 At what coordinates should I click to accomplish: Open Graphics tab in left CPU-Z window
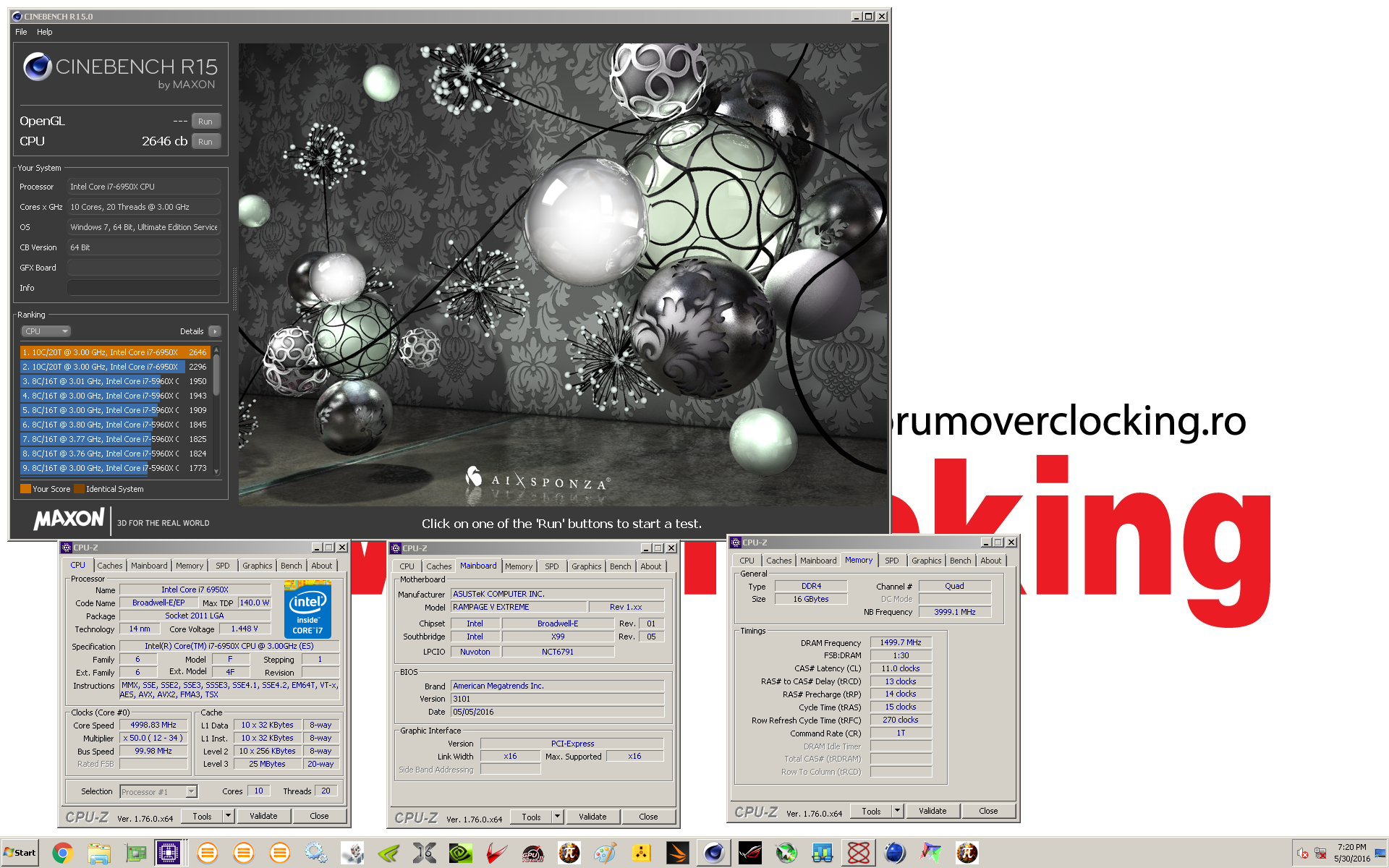[x=258, y=566]
